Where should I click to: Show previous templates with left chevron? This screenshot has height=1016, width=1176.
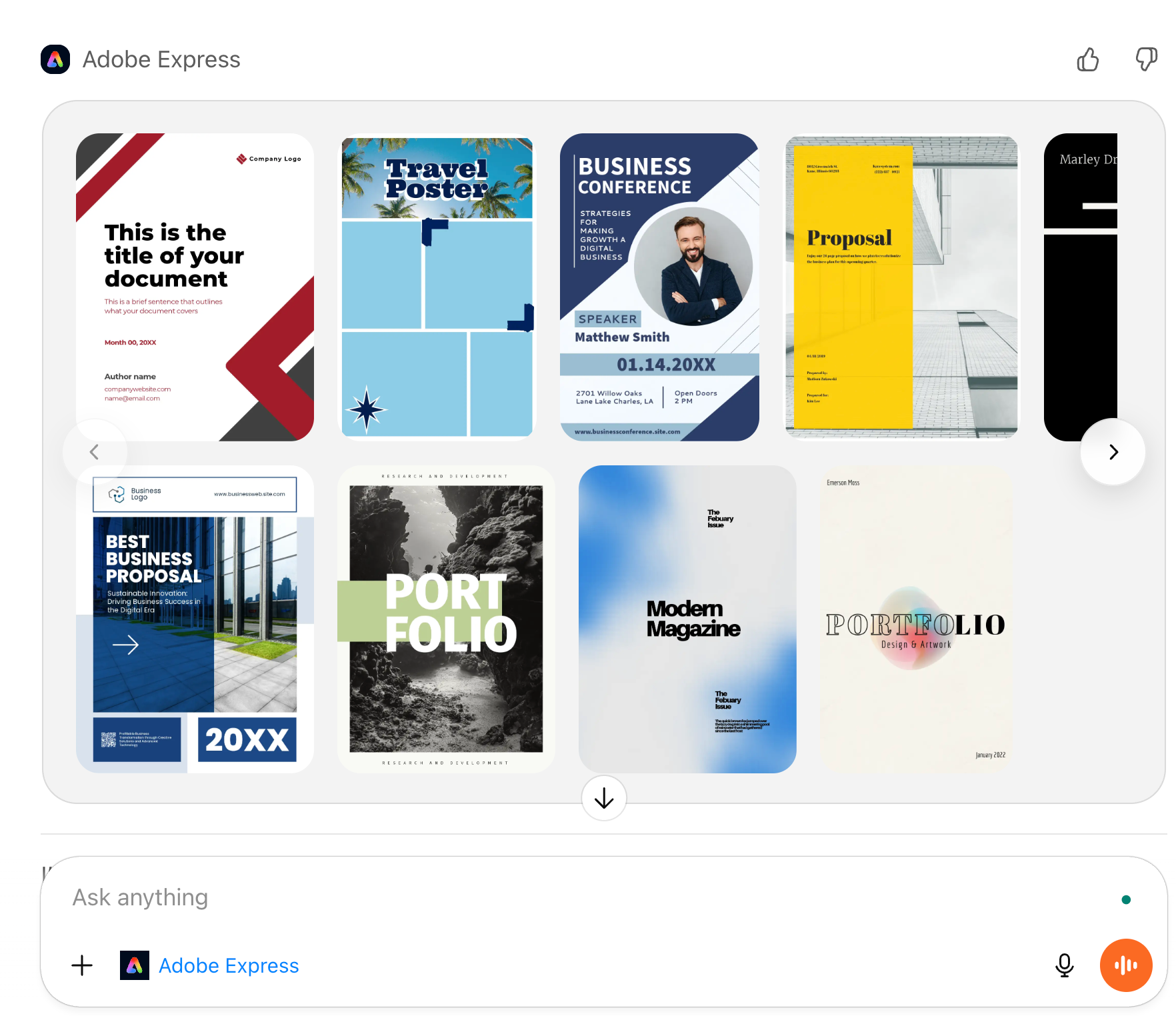(95, 452)
